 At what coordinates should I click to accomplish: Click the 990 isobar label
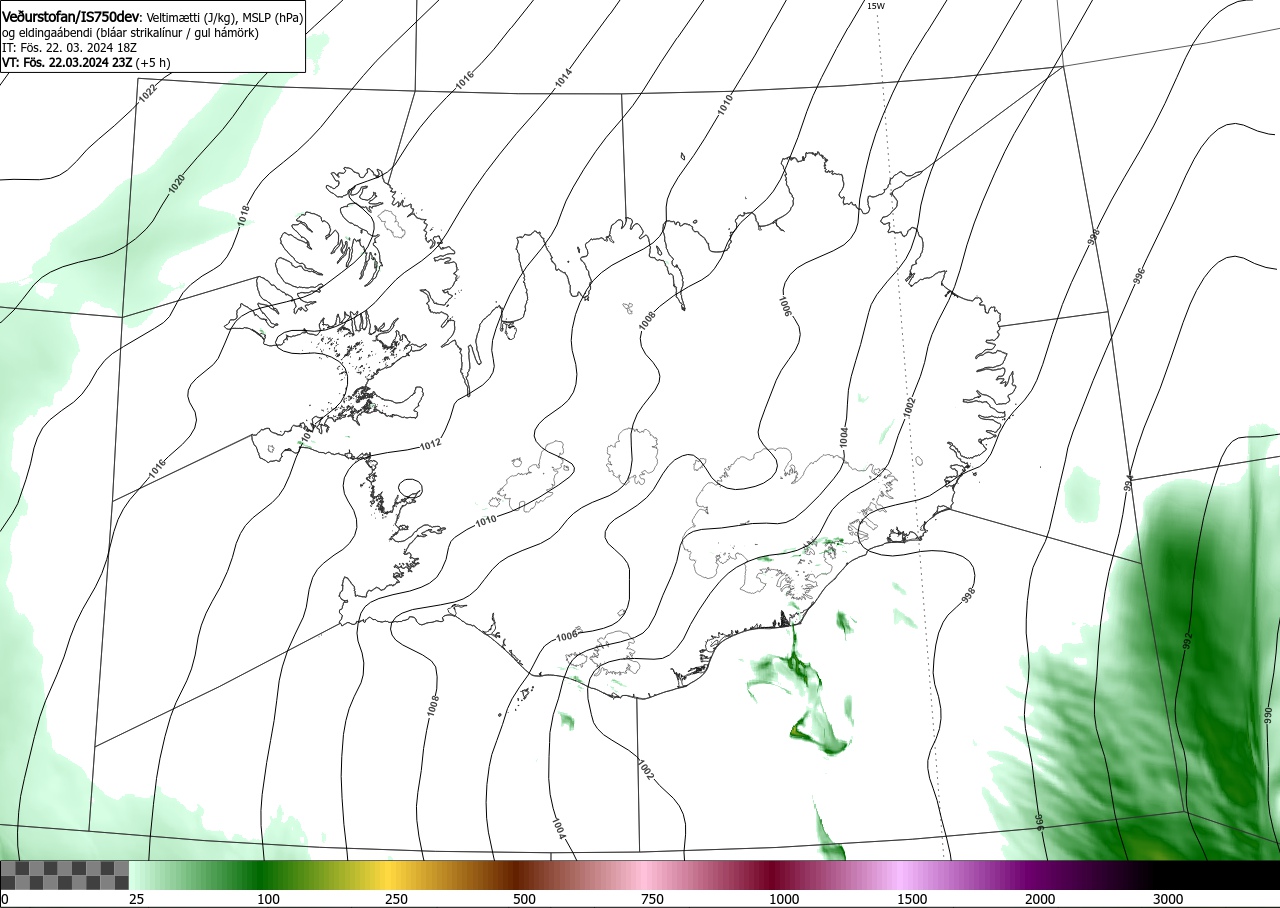coord(1268,715)
